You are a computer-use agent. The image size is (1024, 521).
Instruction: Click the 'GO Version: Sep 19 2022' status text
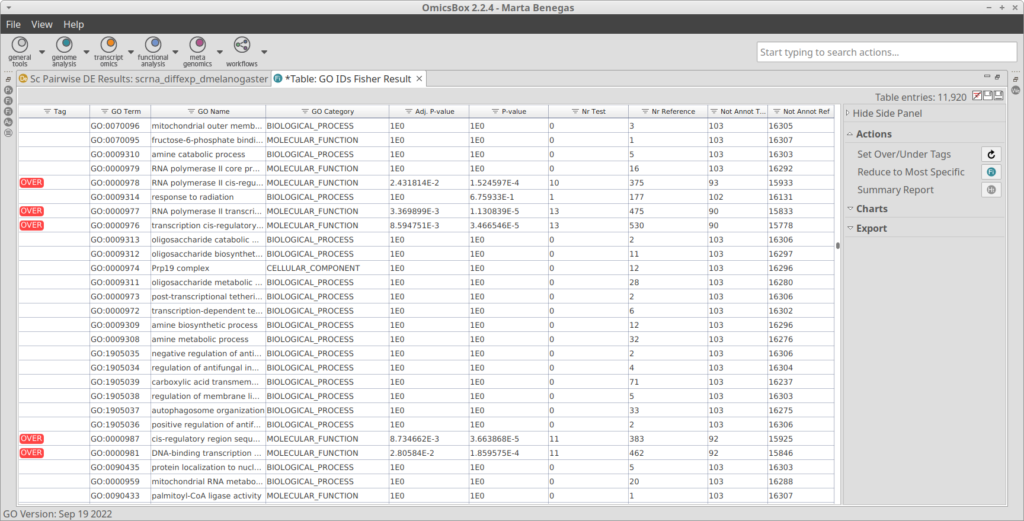point(57,513)
